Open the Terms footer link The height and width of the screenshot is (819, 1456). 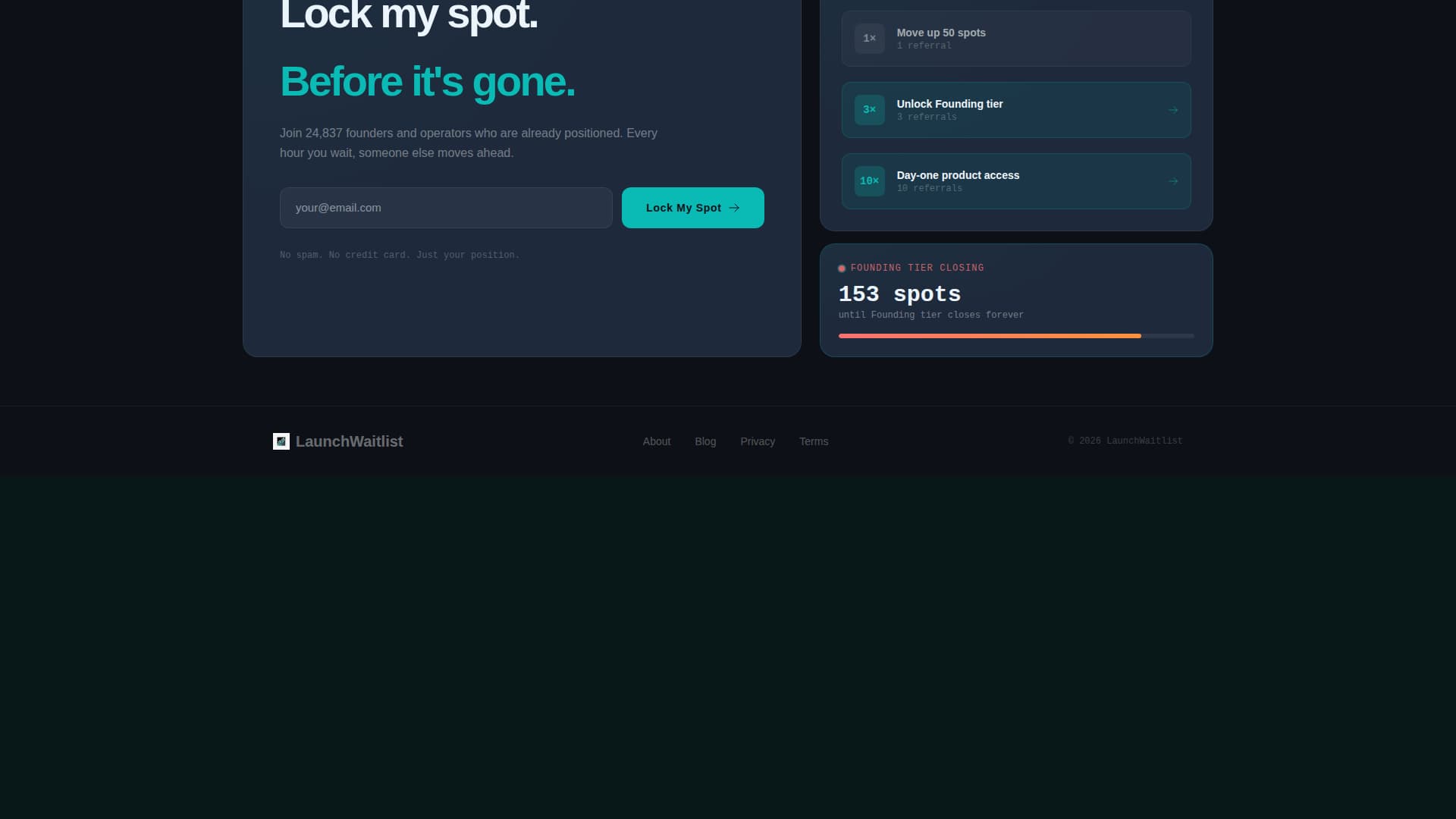814,441
